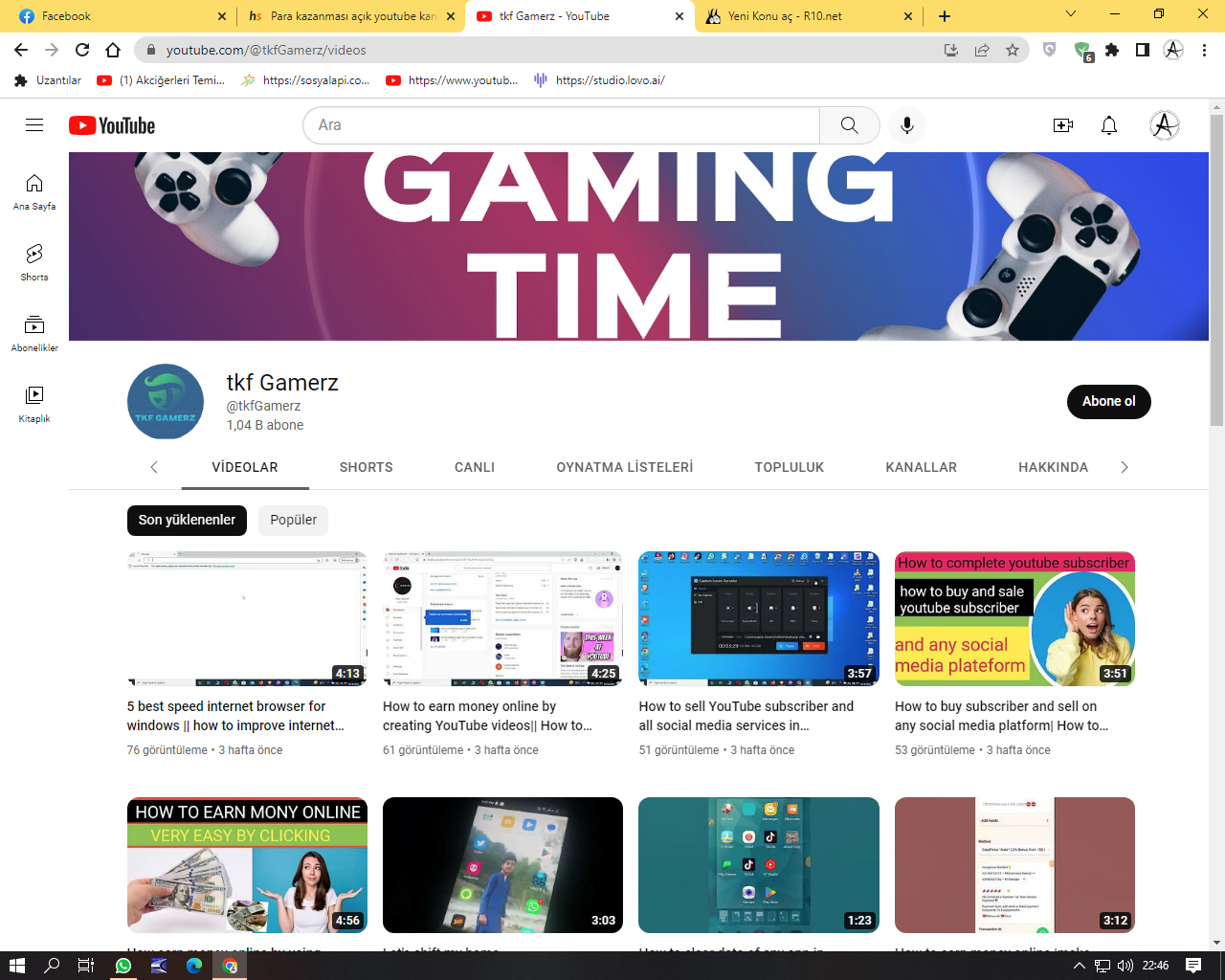The image size is (1225, 980).
Task: Bookmark this page with the star icon
Action: click(1013, 50)
